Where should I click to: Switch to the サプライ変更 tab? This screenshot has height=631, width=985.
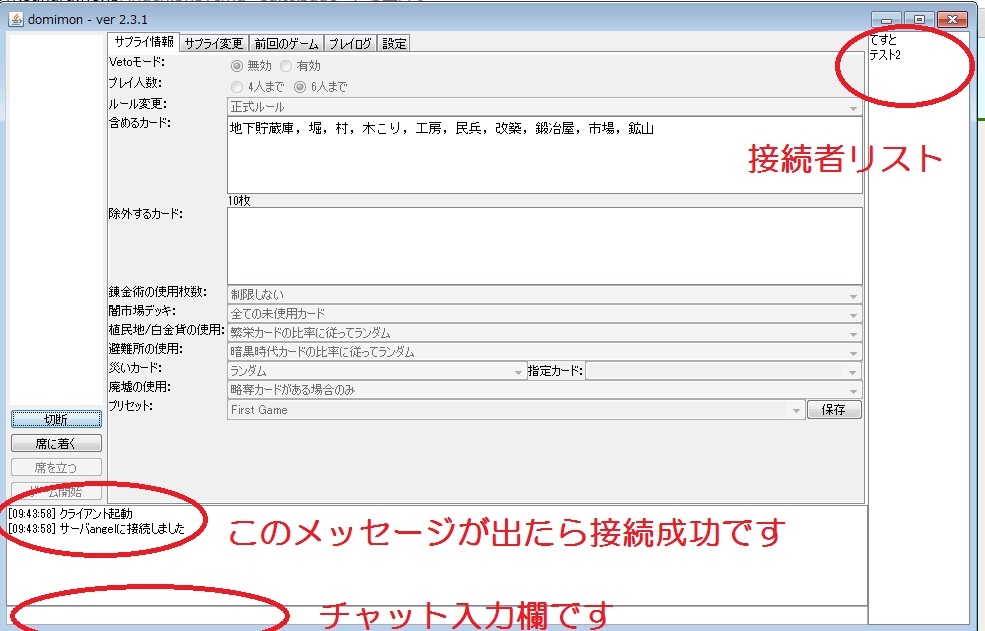pos(214,43)
